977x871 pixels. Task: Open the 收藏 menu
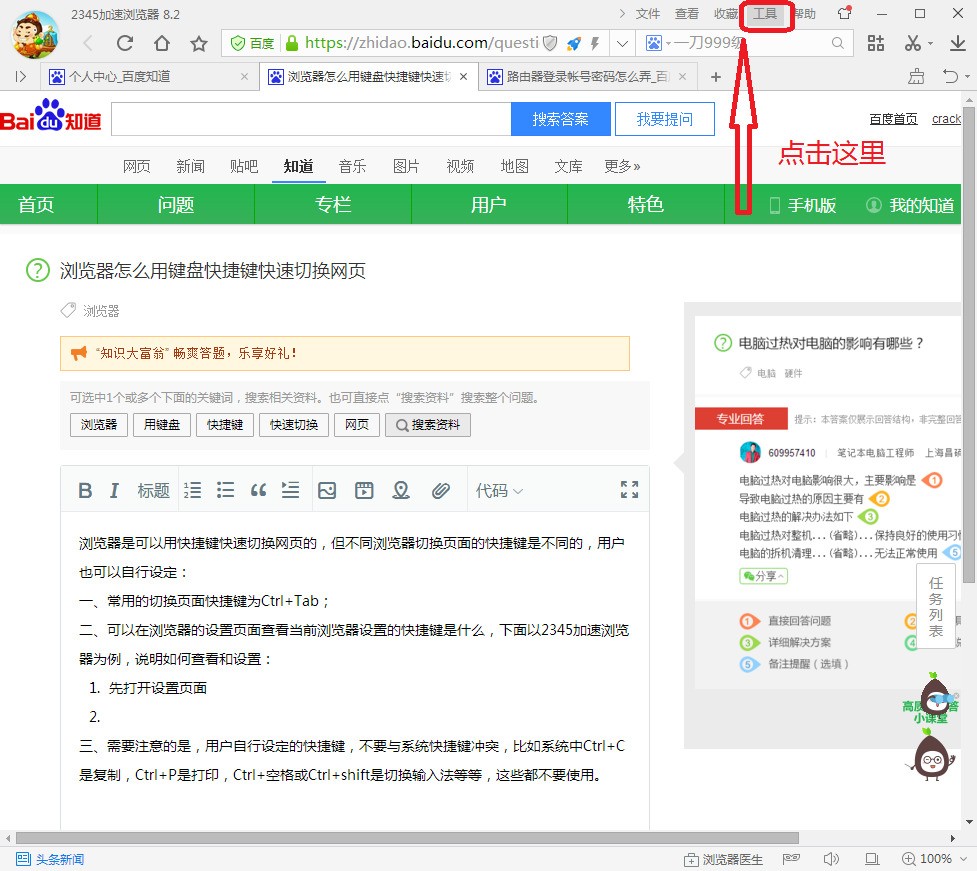point(726,14)
